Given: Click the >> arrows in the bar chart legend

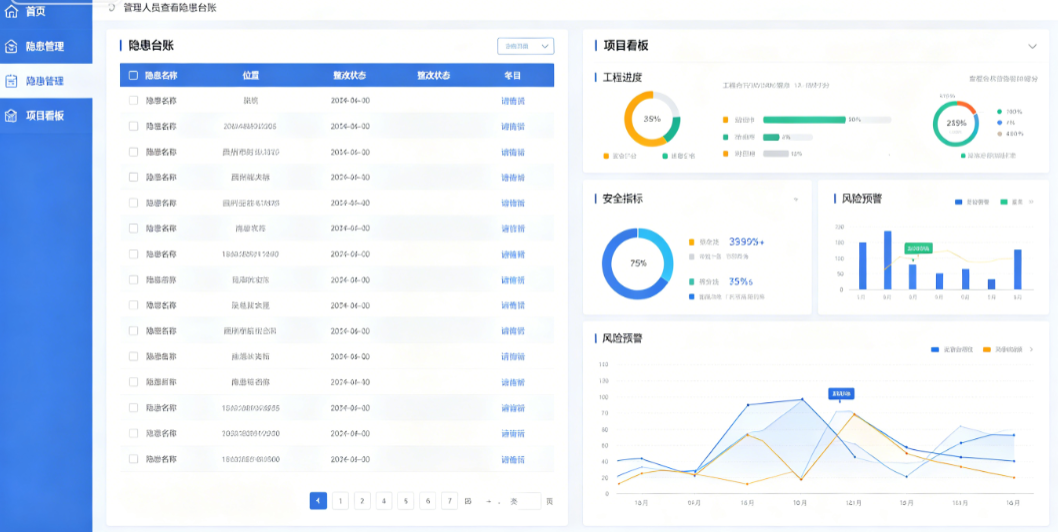Looking at the screenshot, I should (1030, 202).
